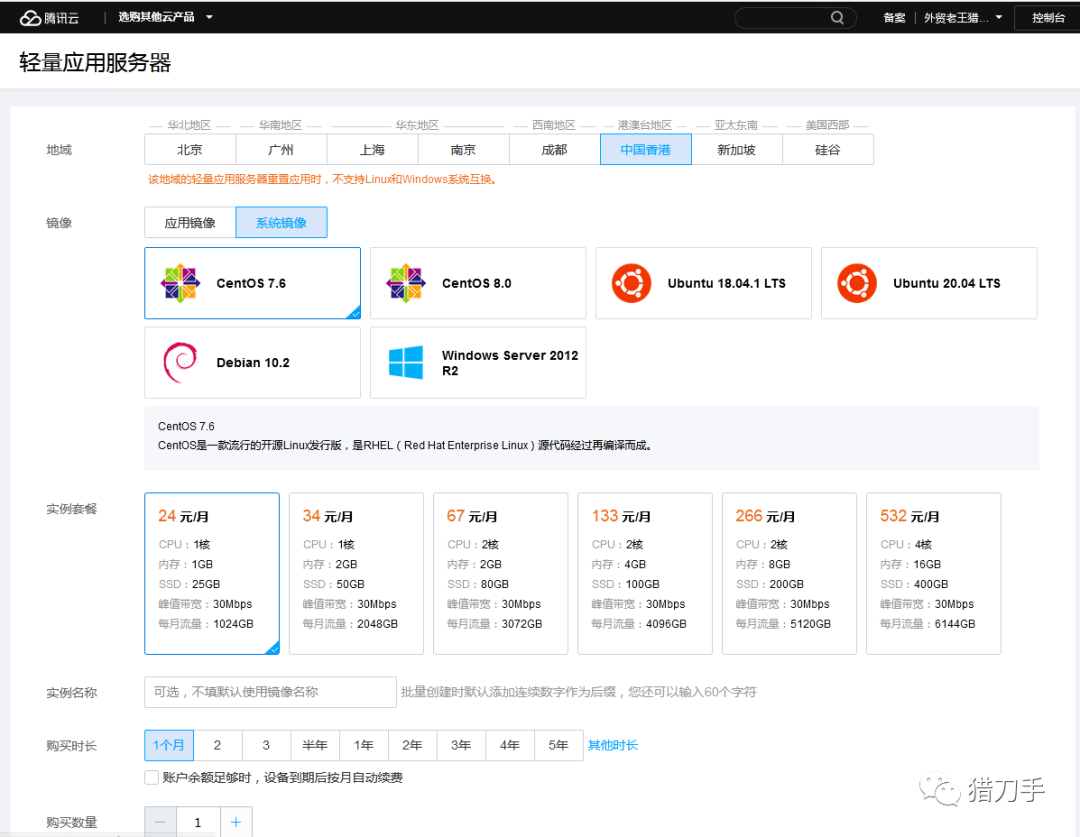Select the 成都 region option

click(x=554, y=149)
